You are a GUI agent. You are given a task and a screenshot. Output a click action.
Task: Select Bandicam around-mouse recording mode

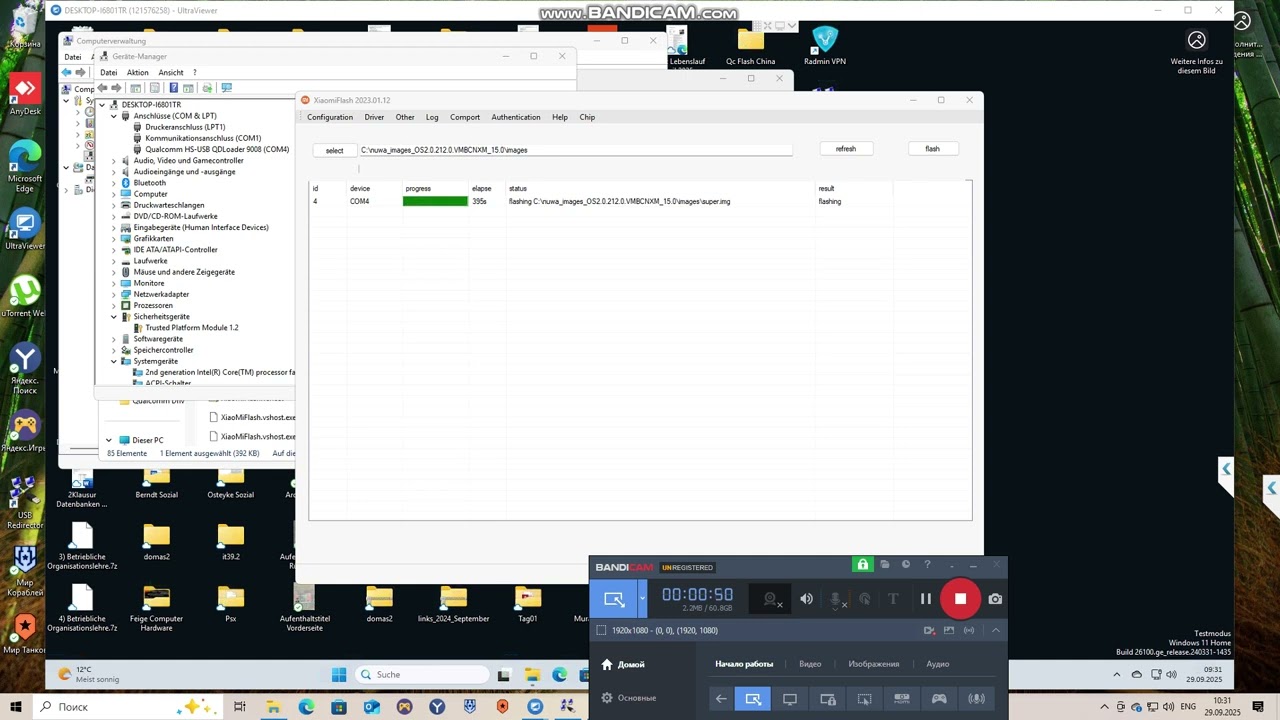pos(865,699)
